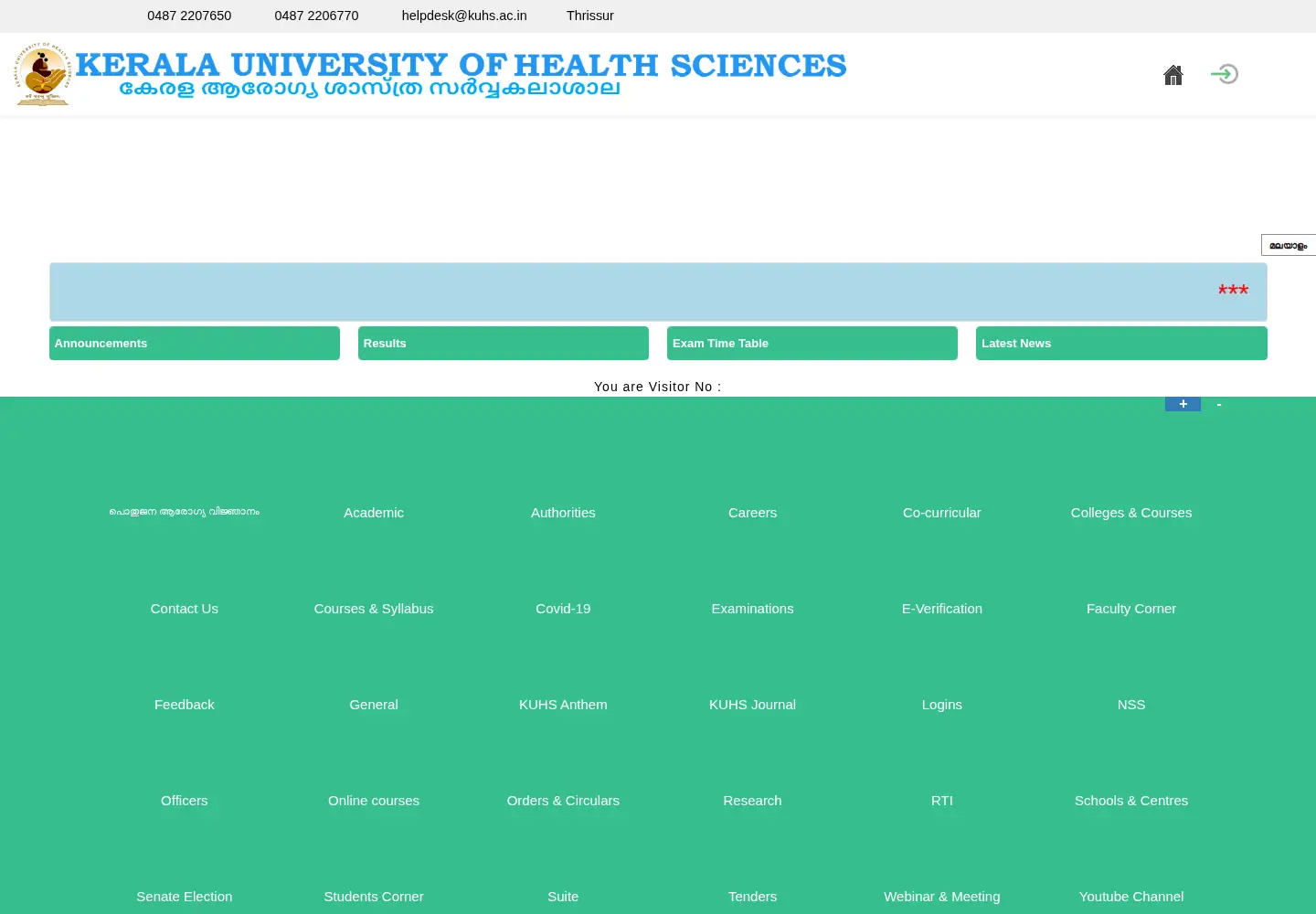The image size is (1316, 914).
Task: Switch site language to Malayalam
Action: click(1289, 245)
